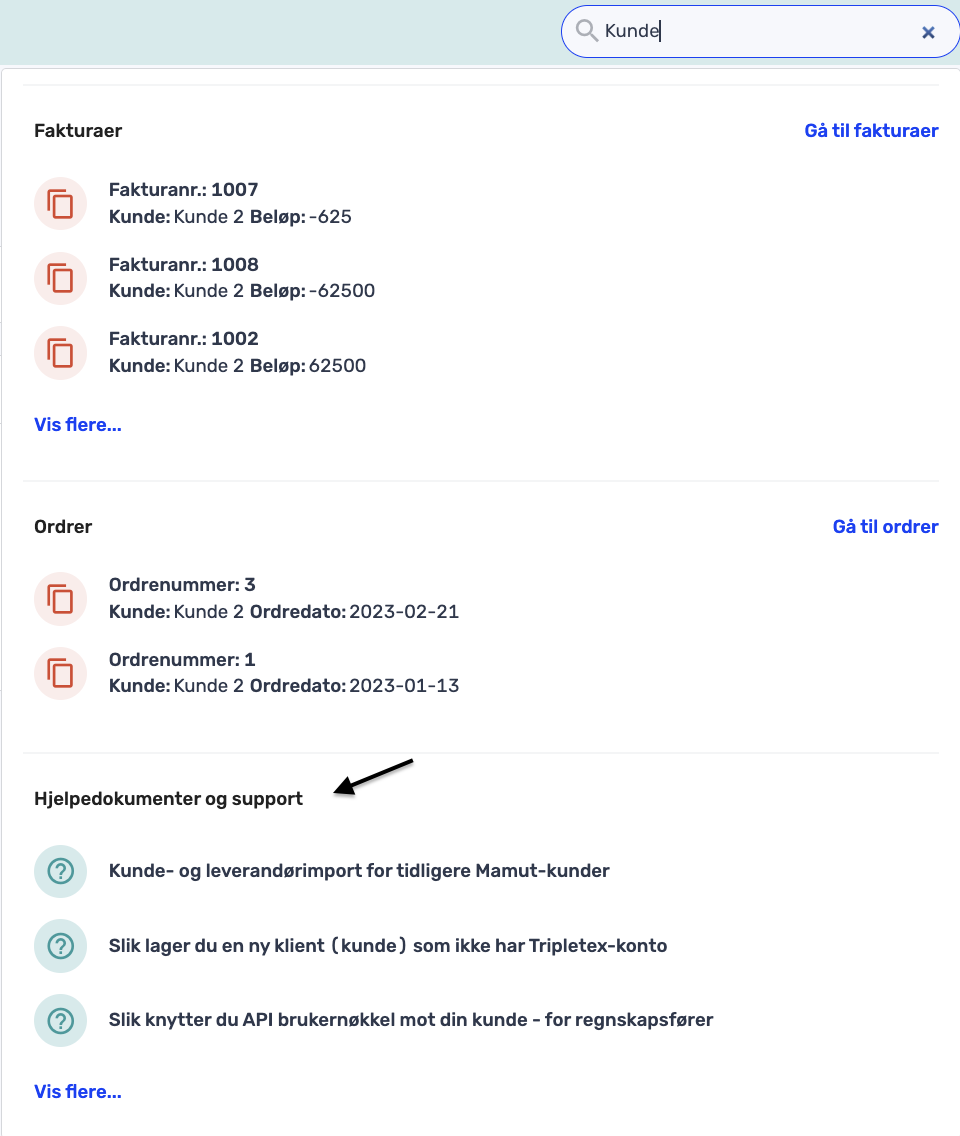Click help icon beside Mamut-kunder article

[60, 871]
